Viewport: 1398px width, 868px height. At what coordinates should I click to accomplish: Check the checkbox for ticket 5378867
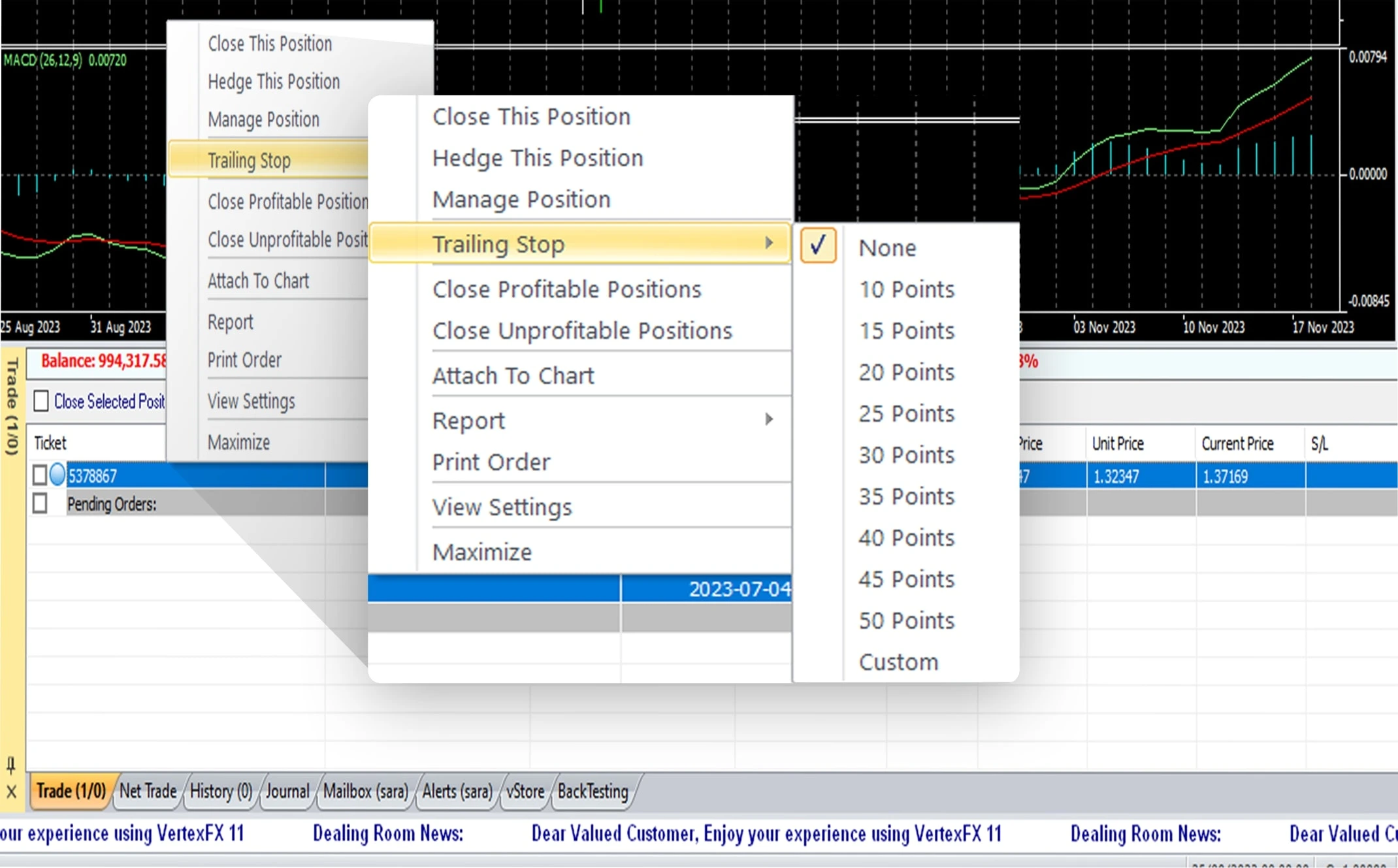tap(39, 475)
